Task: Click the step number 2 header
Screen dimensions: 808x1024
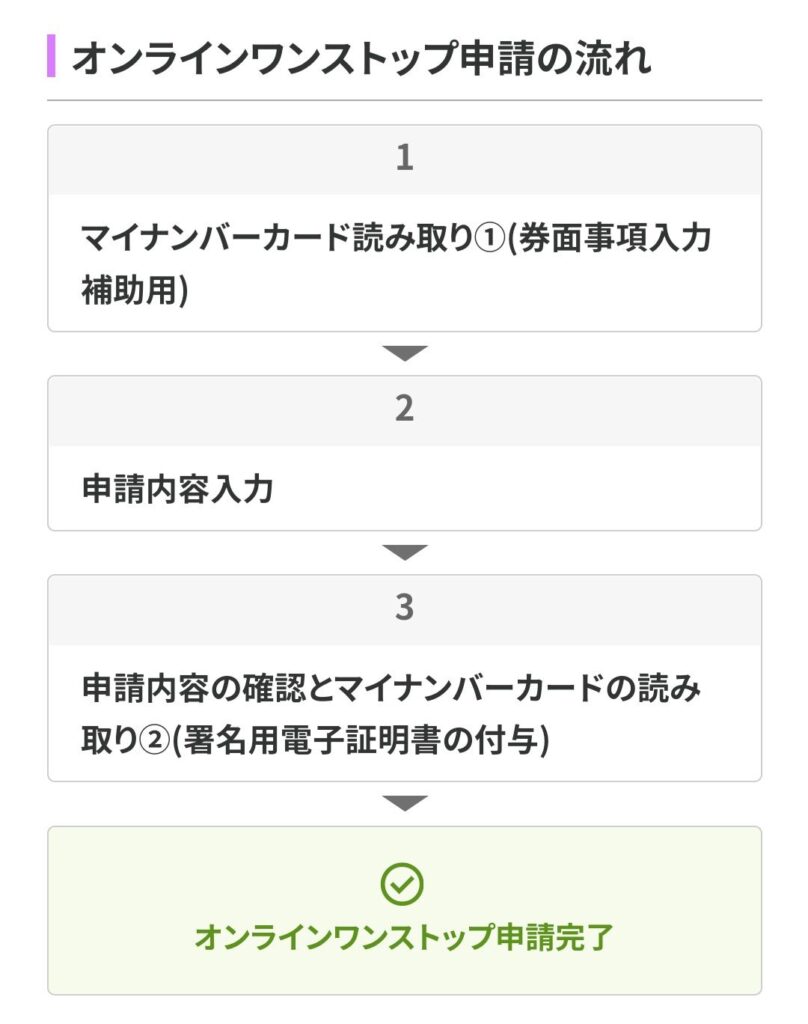Action: [x=404, y=410]
